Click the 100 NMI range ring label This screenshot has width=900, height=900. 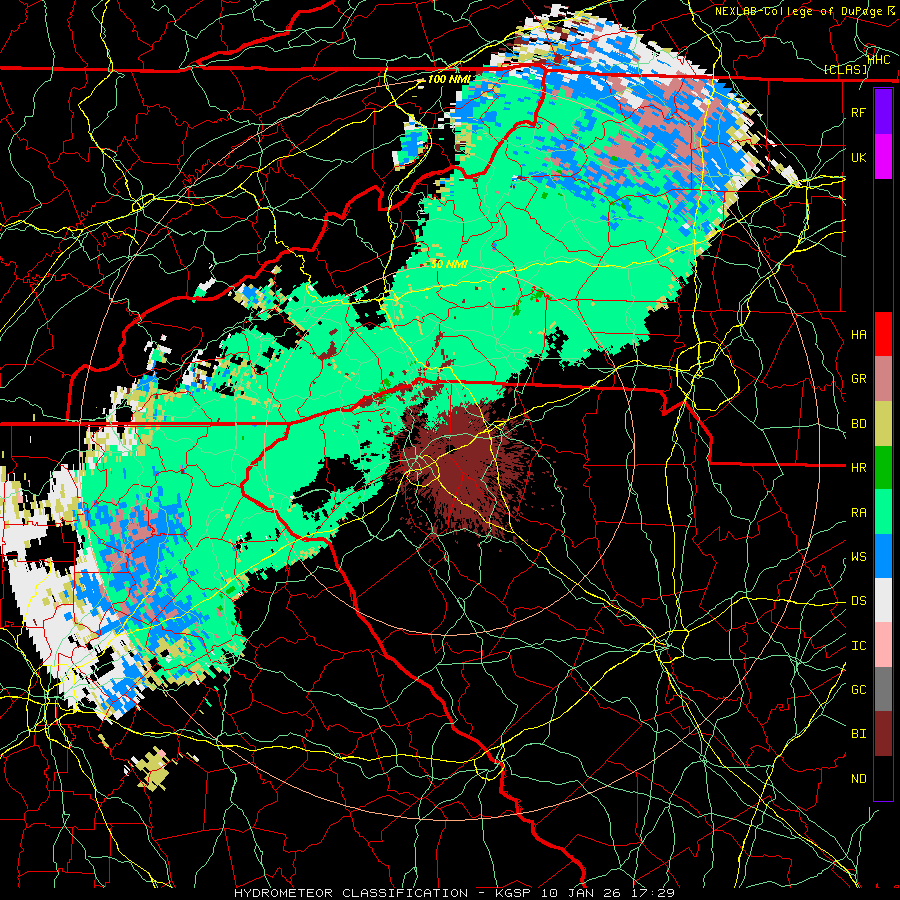tap(449, 79)
